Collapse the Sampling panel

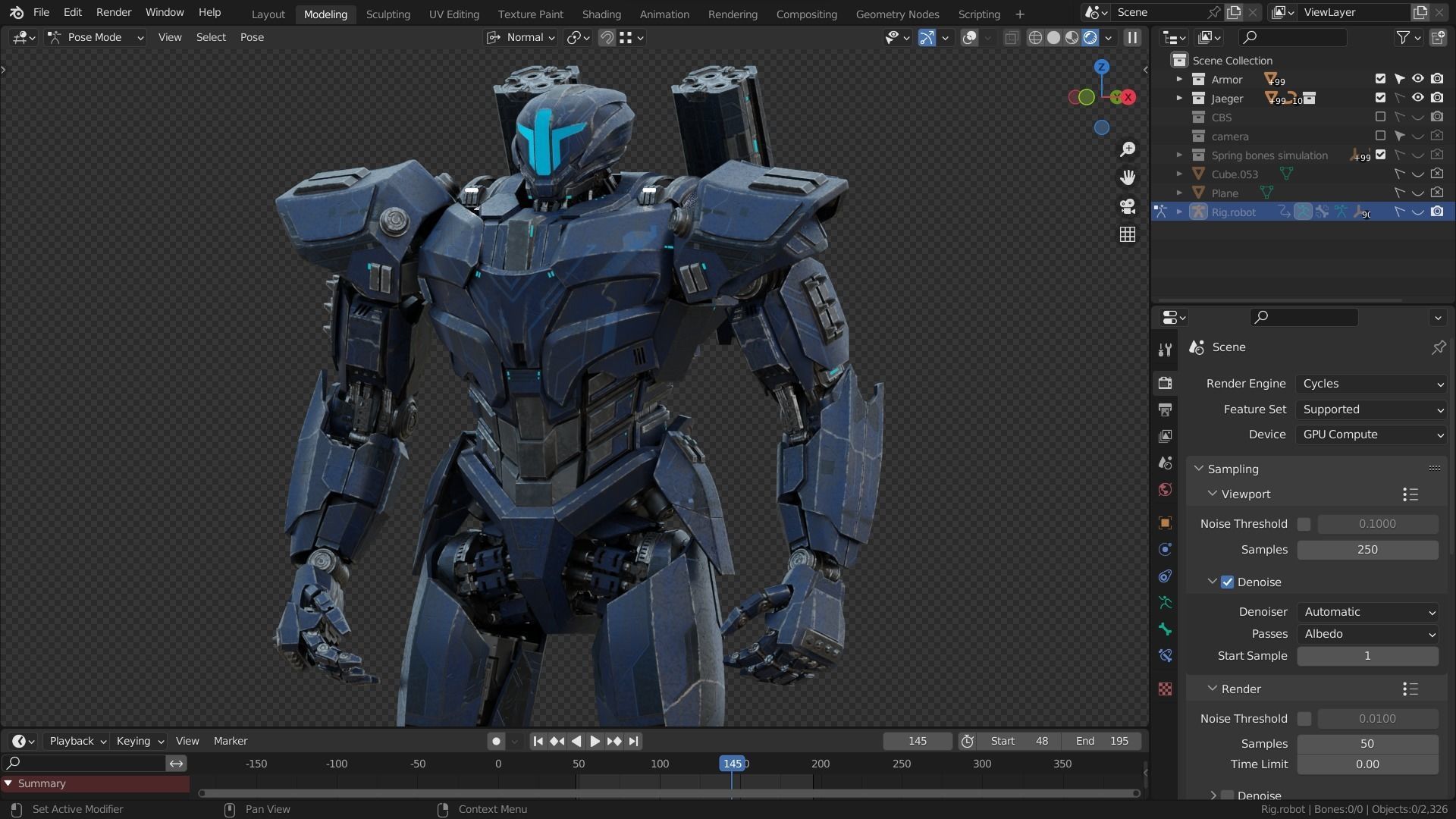click(1199, 469)
